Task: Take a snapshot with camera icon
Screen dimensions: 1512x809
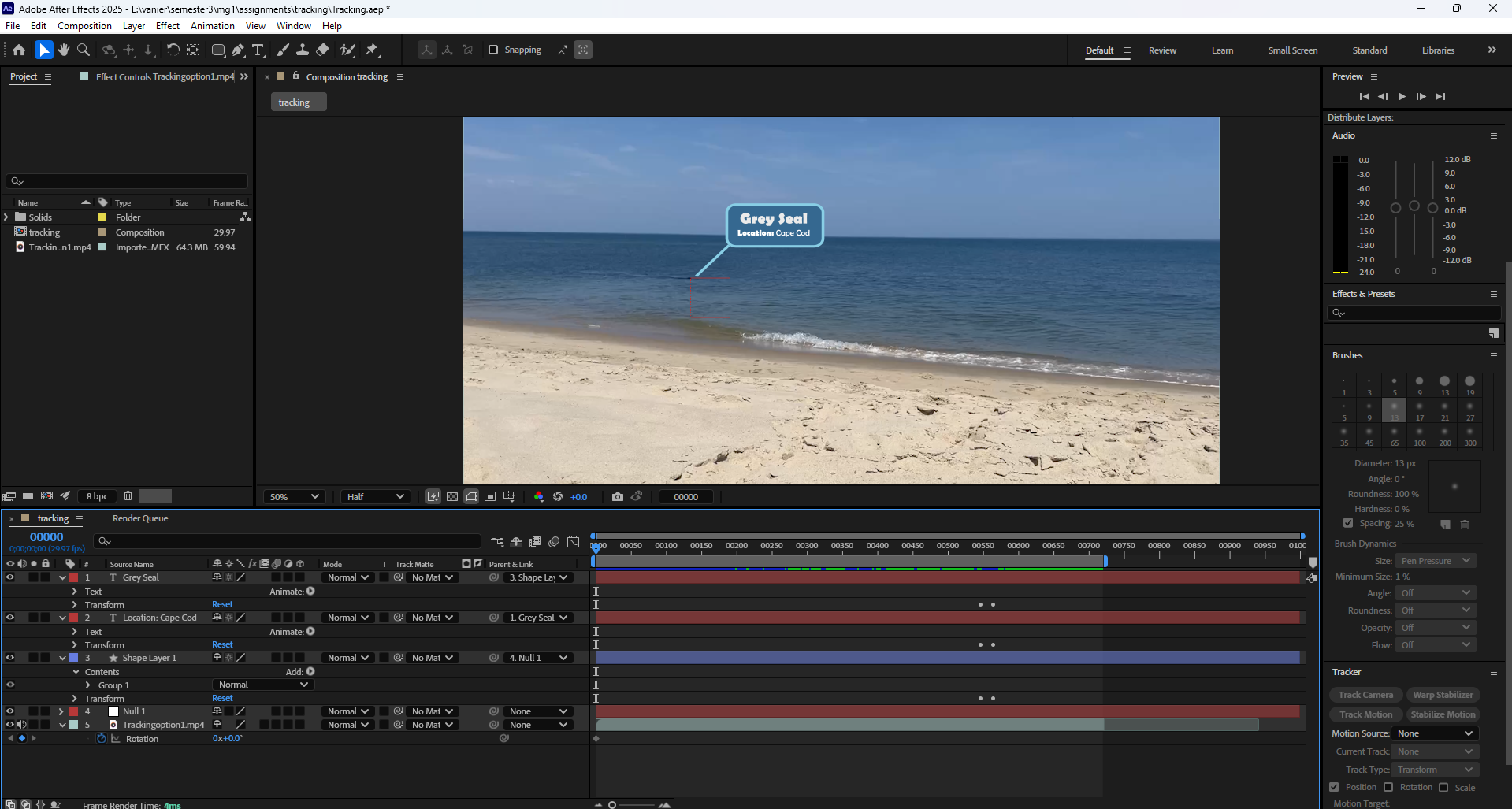Action: coord(618,496)
